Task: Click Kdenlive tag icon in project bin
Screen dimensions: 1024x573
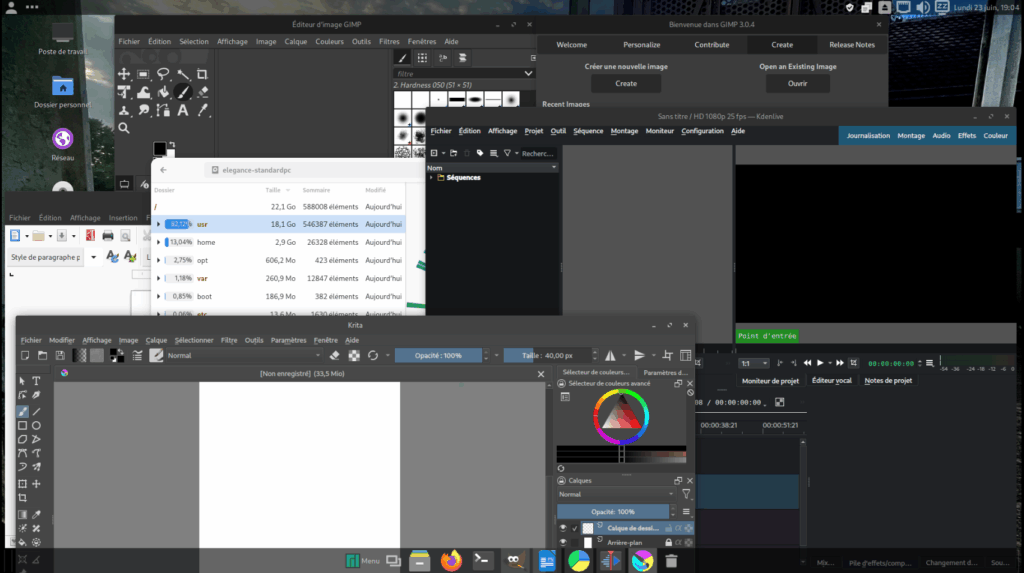Action: (480, 154)
